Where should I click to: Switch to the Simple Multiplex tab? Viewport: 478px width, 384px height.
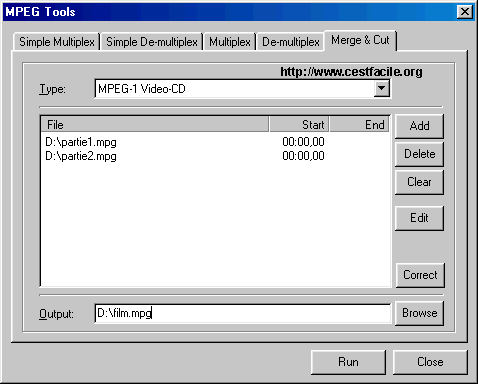click(x=57, y=42)
